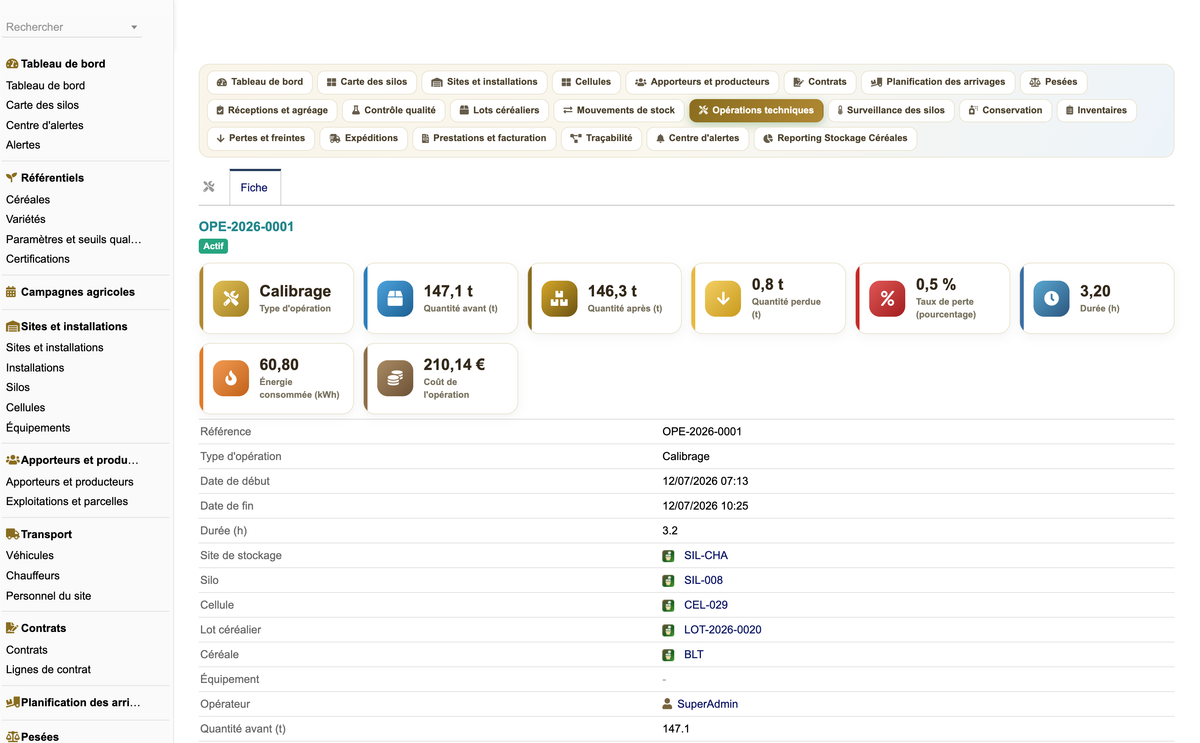The width and height of the screenshot is (1200, 743).
Task: Click the Quantité avant box icon
Action: click(x=395, y=299)
